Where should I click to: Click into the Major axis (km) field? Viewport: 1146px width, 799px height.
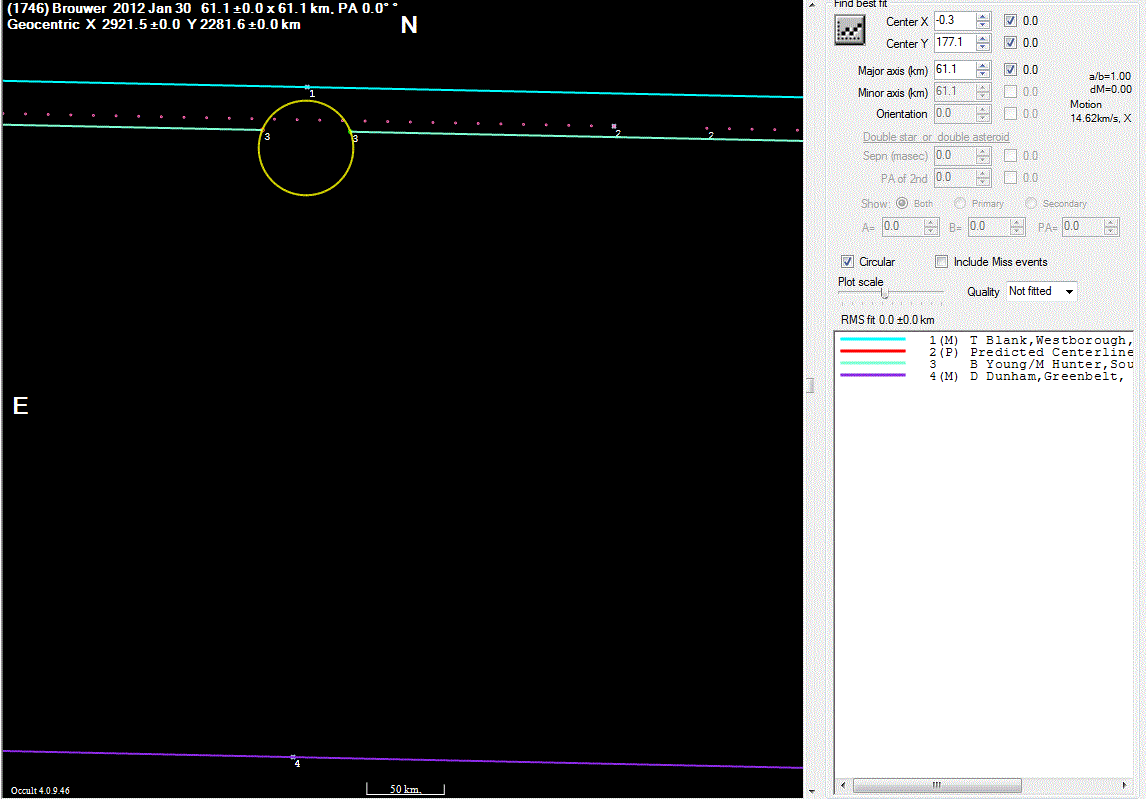953,70
